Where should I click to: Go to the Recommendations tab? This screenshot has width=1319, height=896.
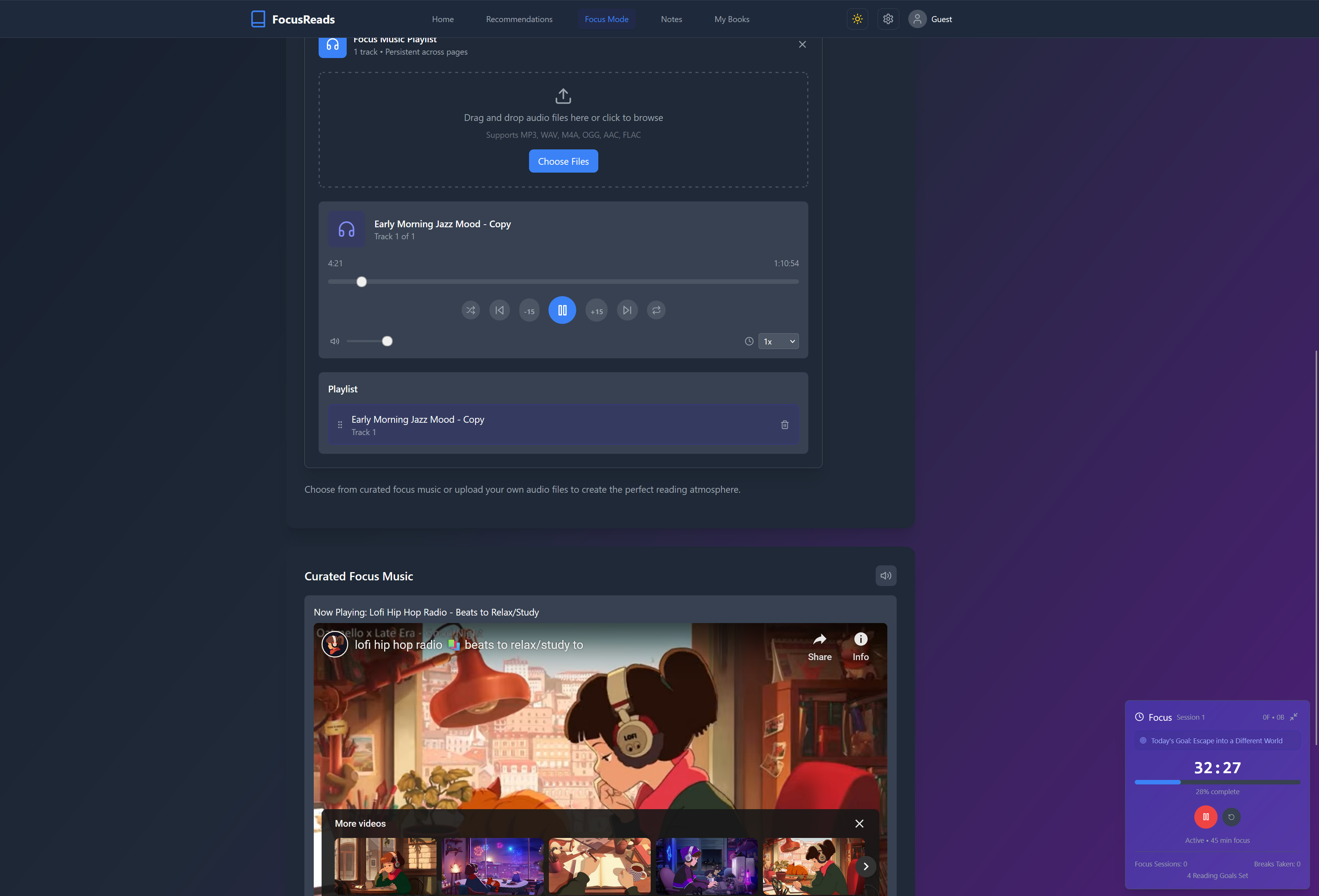point(519,19)
